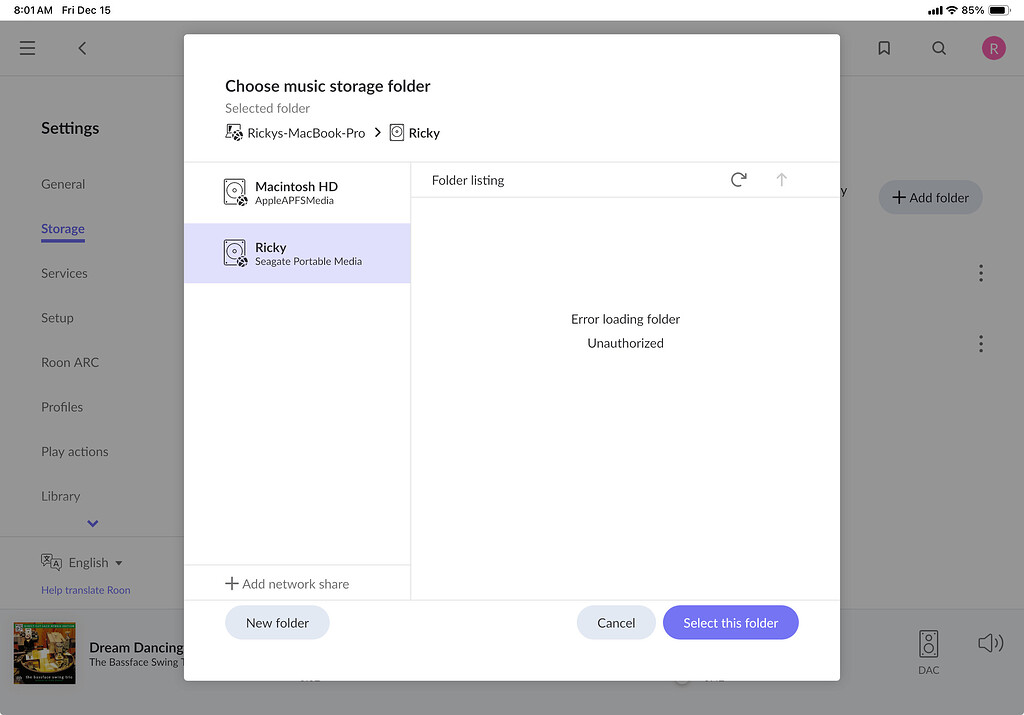This screenshot has width=1024, height=715.
Task: Click the Help translate Roon link
Action: 85,590
